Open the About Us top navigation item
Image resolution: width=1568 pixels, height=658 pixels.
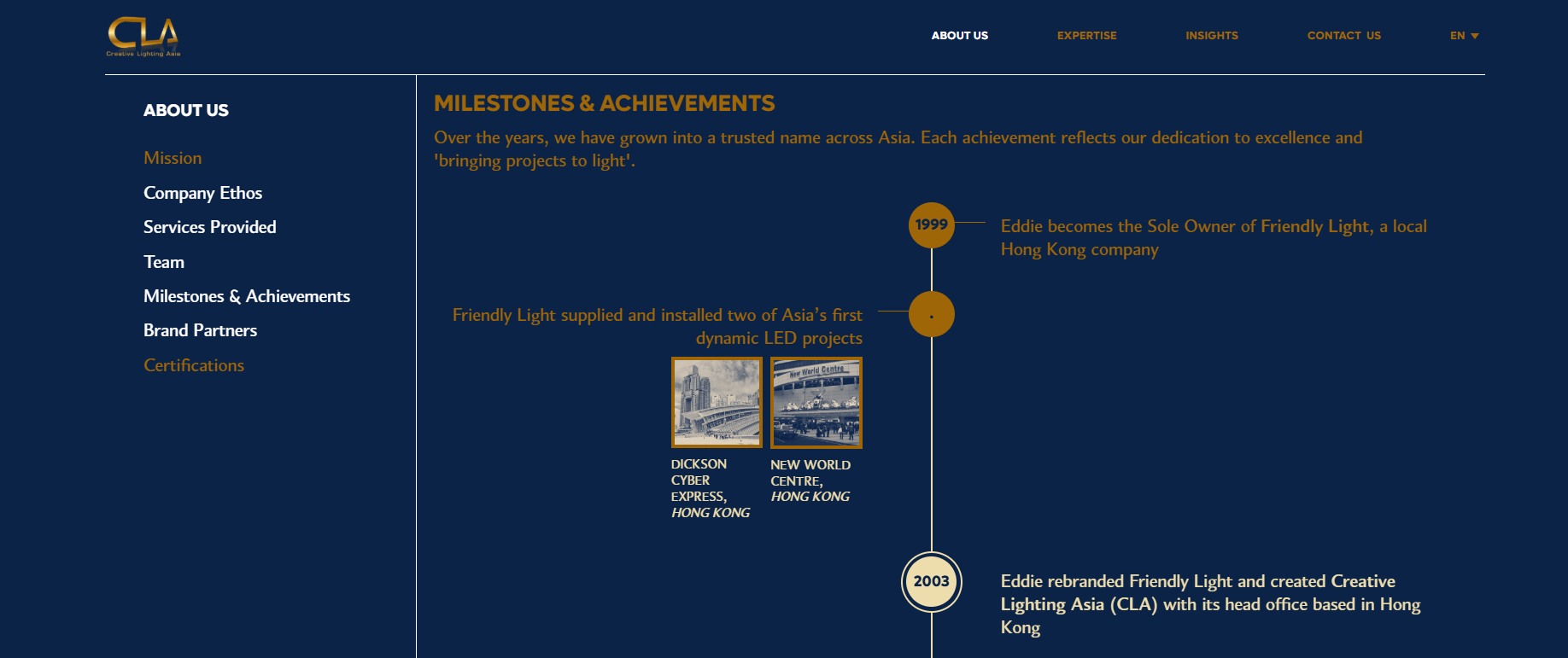(x=959, y=36)
